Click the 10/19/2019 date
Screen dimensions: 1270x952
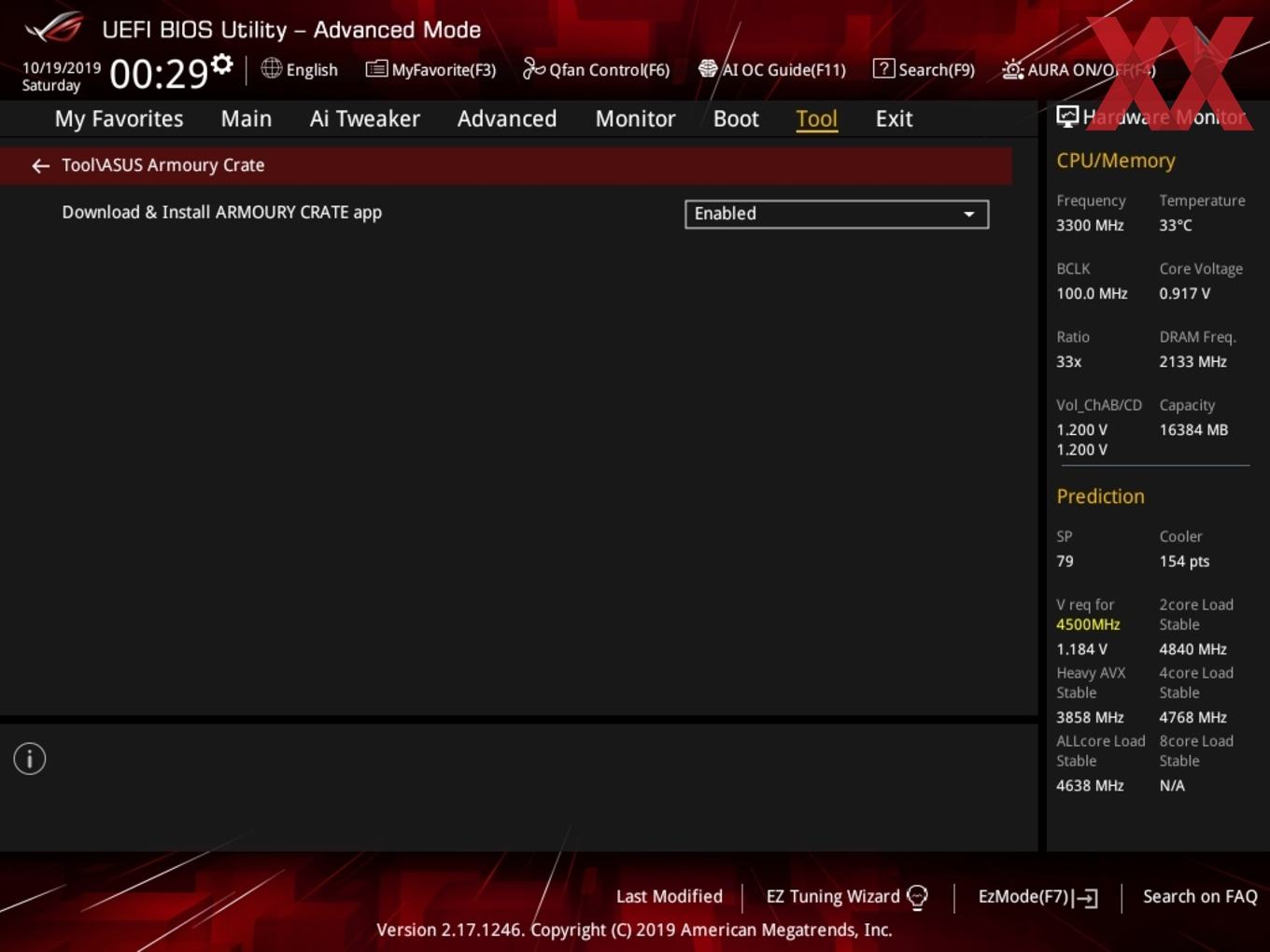[x=62, y=68]
